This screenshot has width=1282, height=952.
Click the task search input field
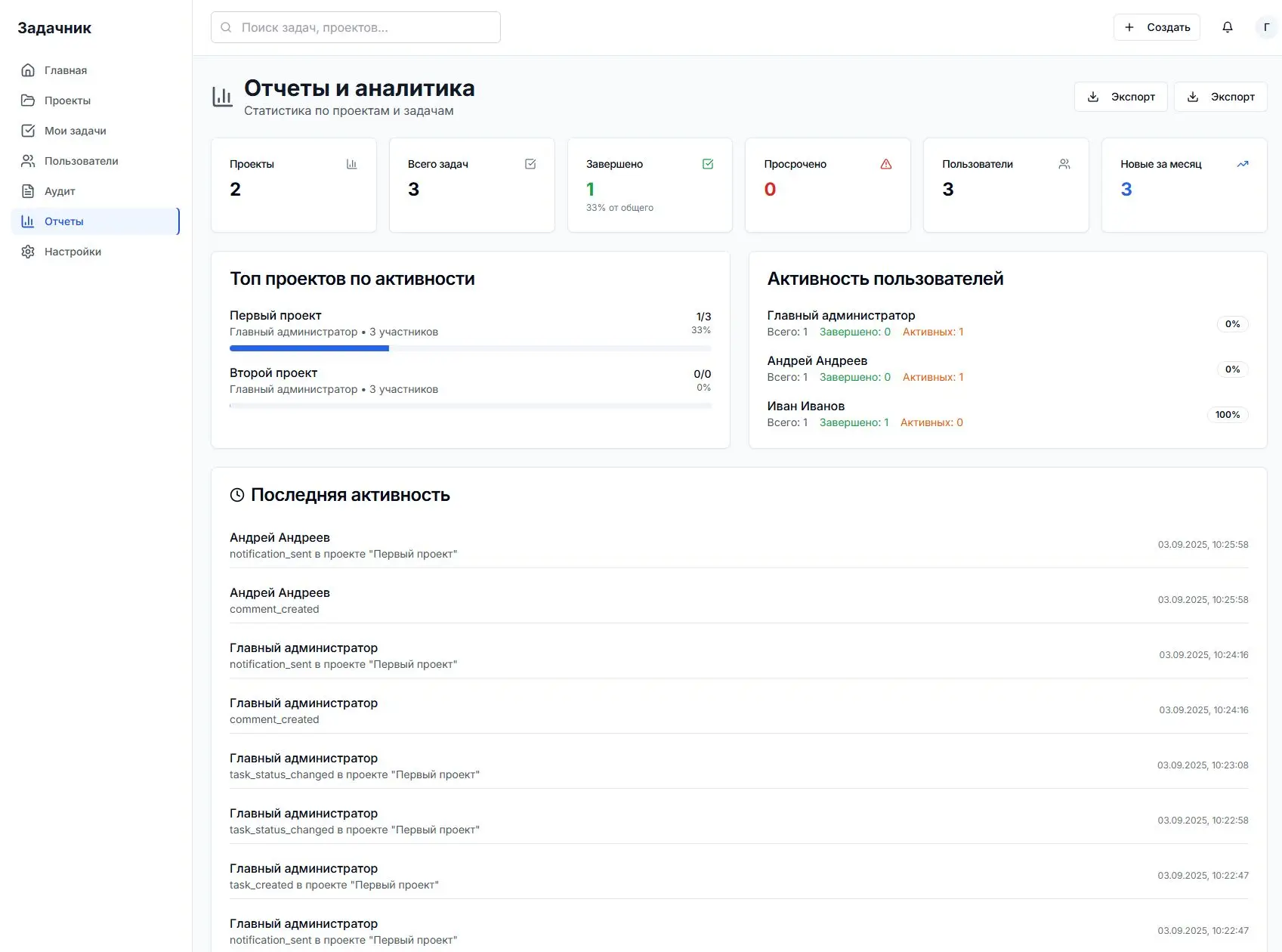[x=355, y=26]
